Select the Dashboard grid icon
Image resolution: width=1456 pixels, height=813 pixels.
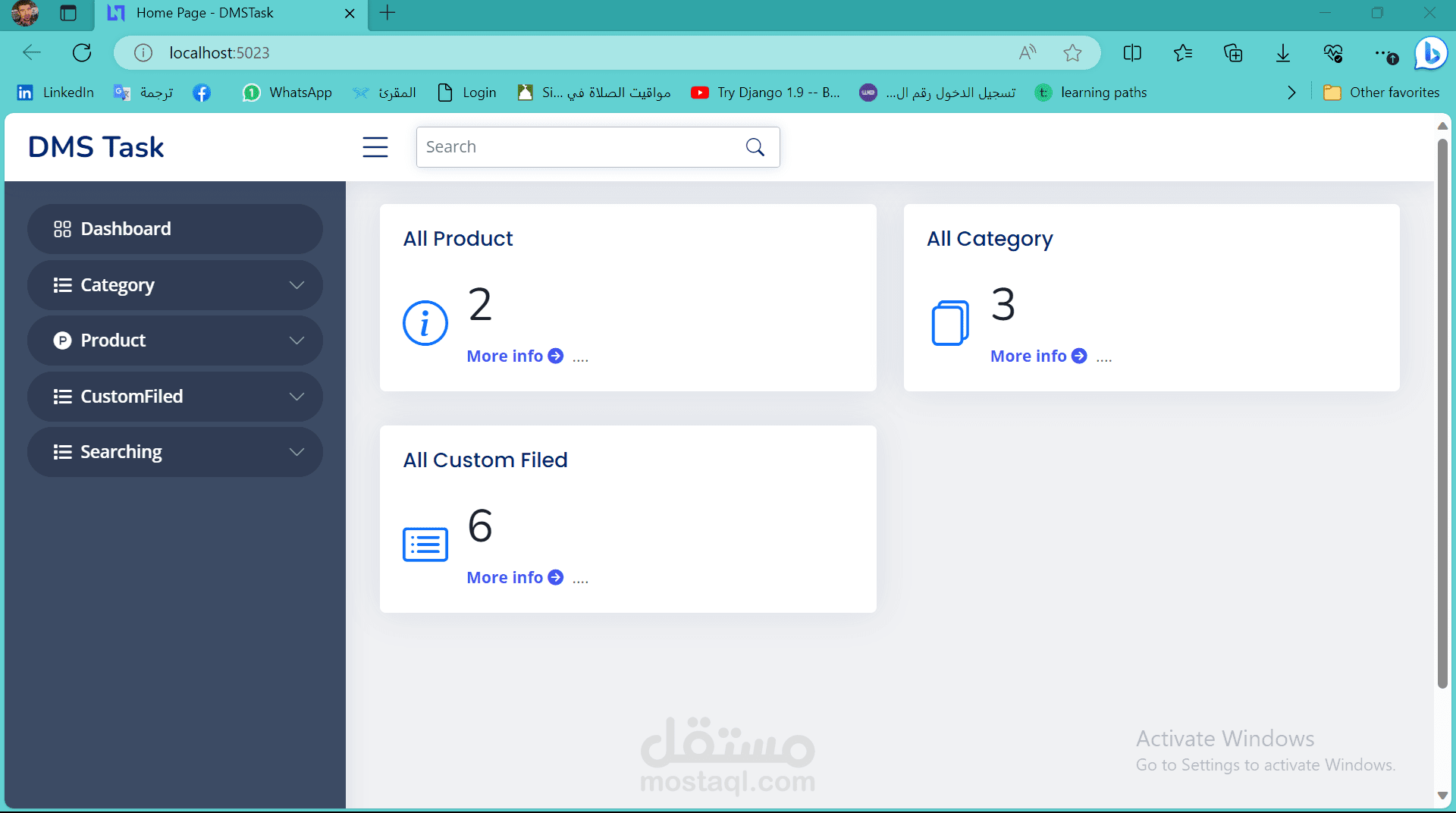[62, 228]
